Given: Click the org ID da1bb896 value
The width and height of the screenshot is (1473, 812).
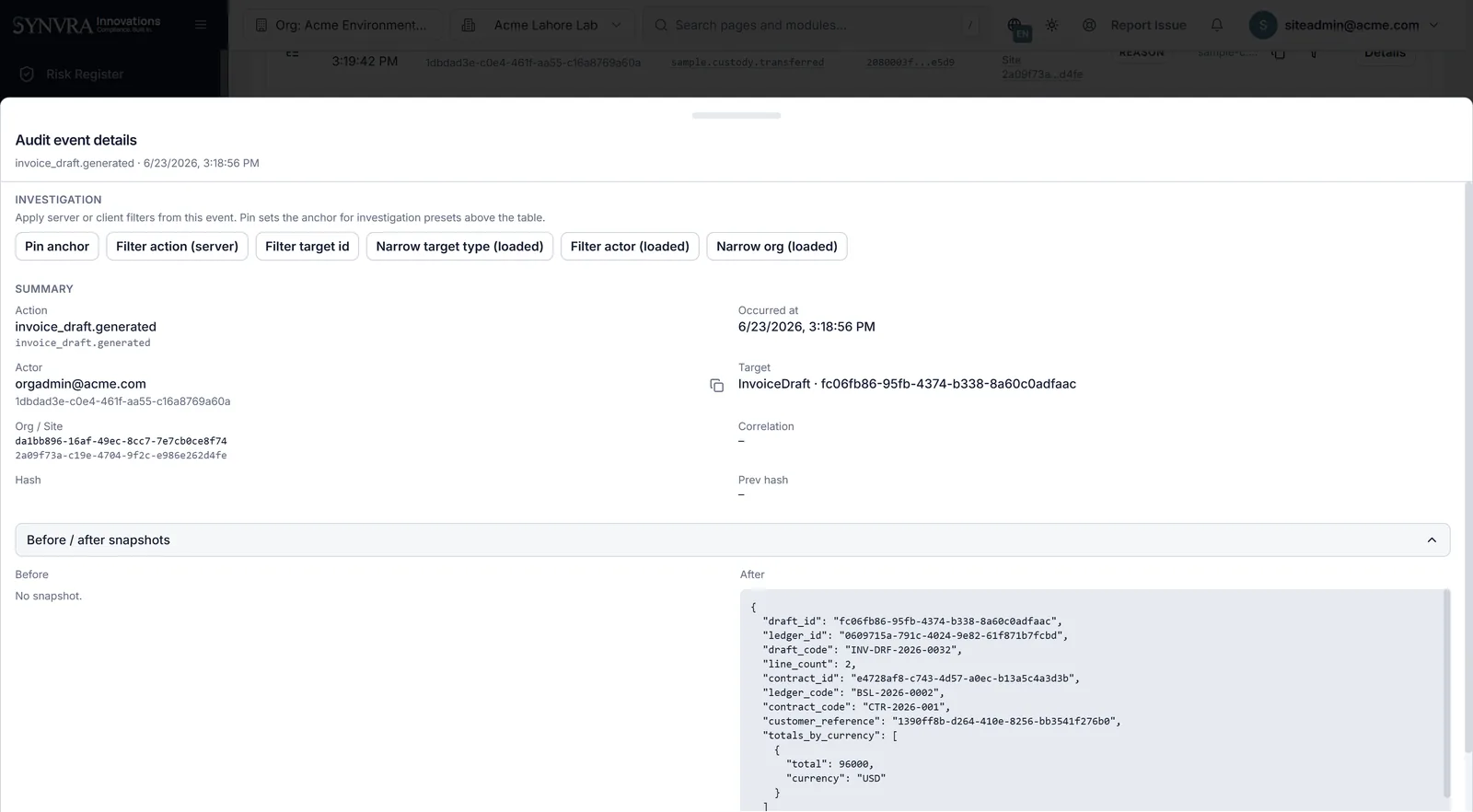Looking at the screenshot, I should [x=121, y=441].
